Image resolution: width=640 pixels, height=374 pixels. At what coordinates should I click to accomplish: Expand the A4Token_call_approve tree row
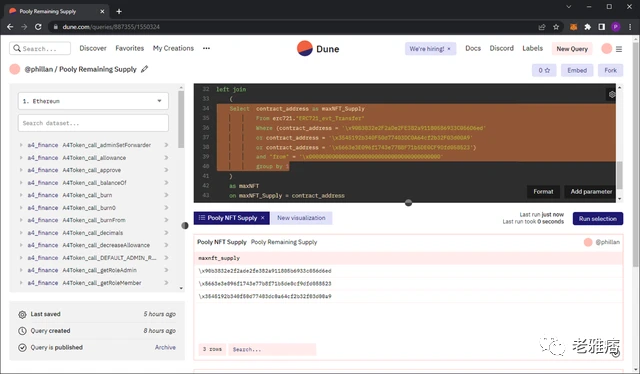click(21, 170)
